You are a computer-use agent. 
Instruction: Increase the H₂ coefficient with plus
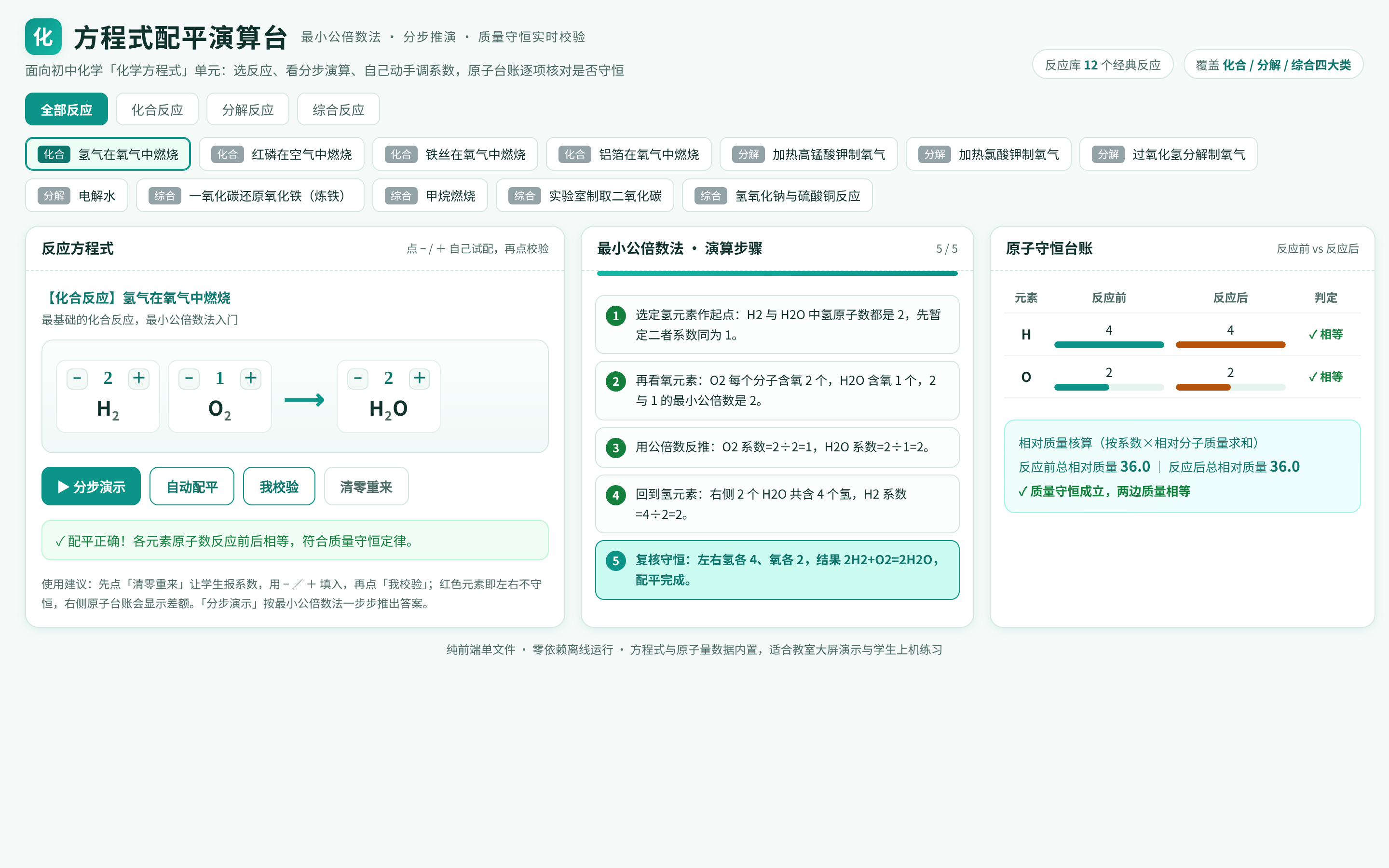[x=139, y=379]
